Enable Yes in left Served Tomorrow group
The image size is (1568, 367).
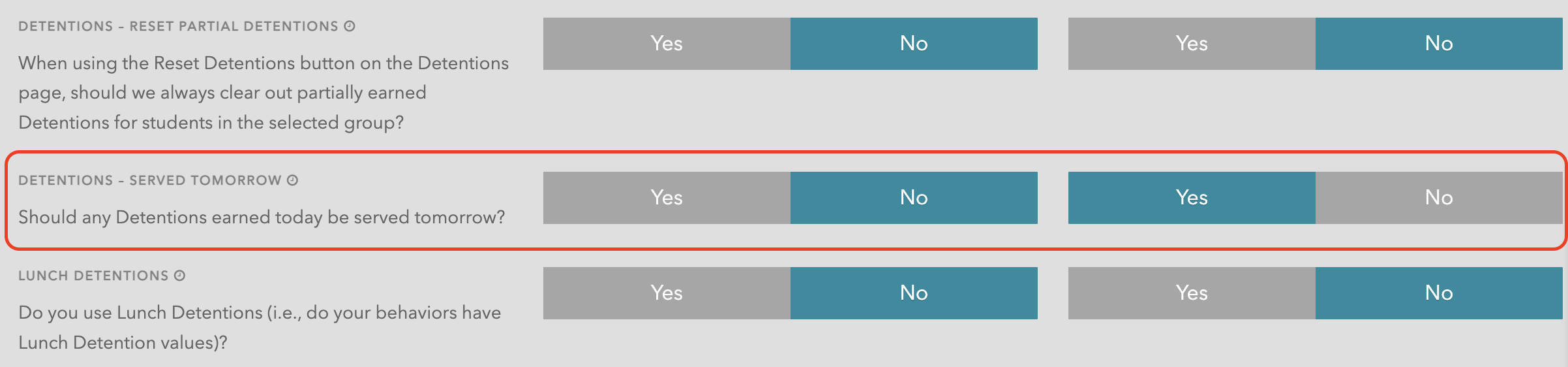[x=667, y=198]
